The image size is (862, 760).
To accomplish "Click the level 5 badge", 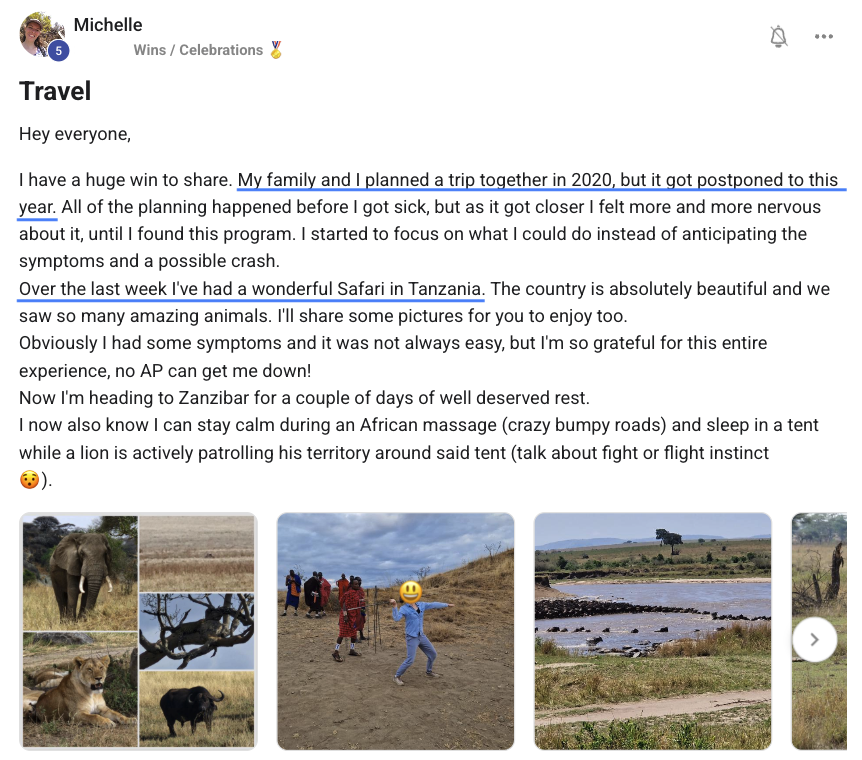I will coord(58,51).
